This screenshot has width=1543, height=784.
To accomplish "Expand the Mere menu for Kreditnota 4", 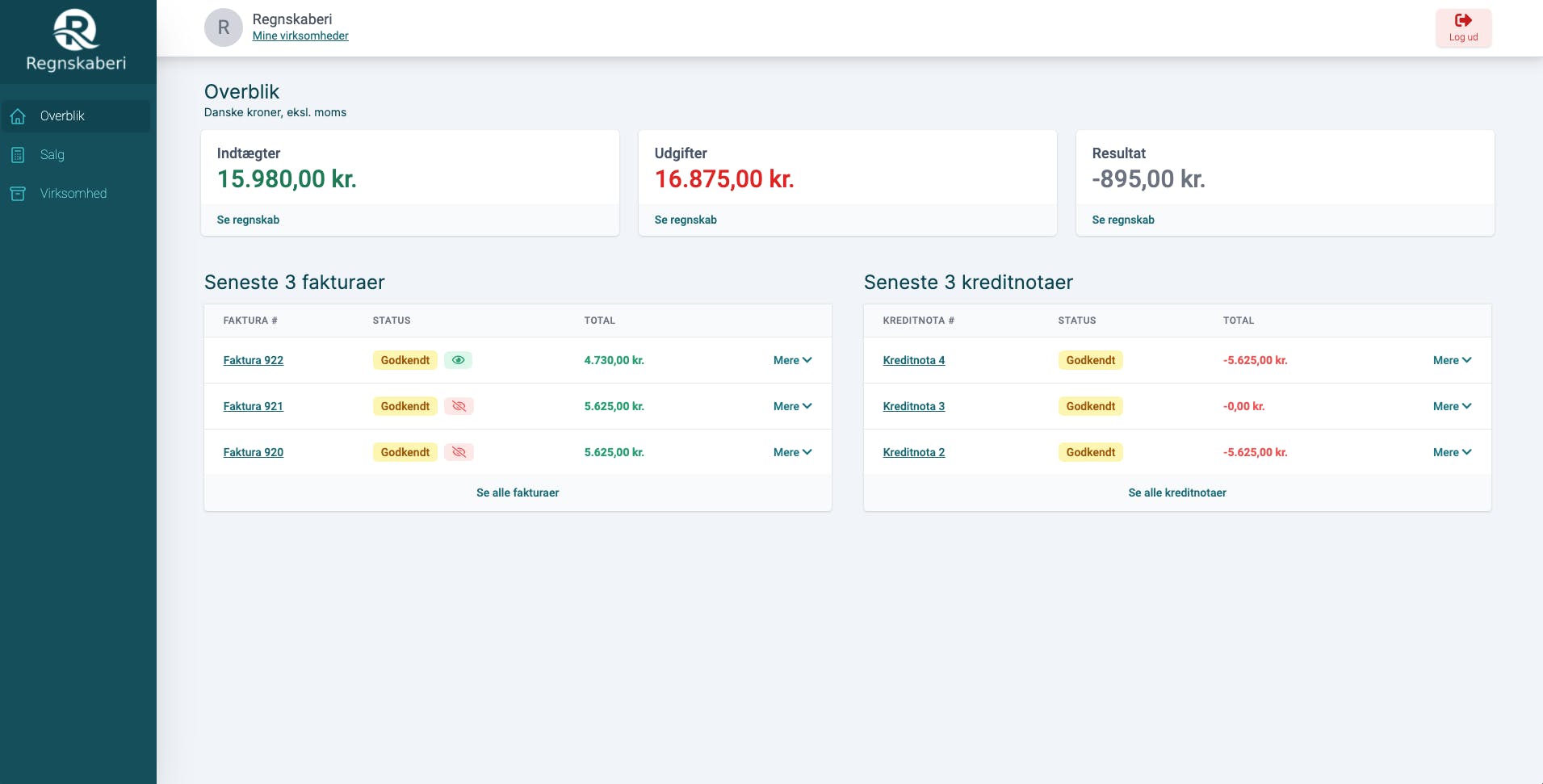I will [x=1452, y=360].
